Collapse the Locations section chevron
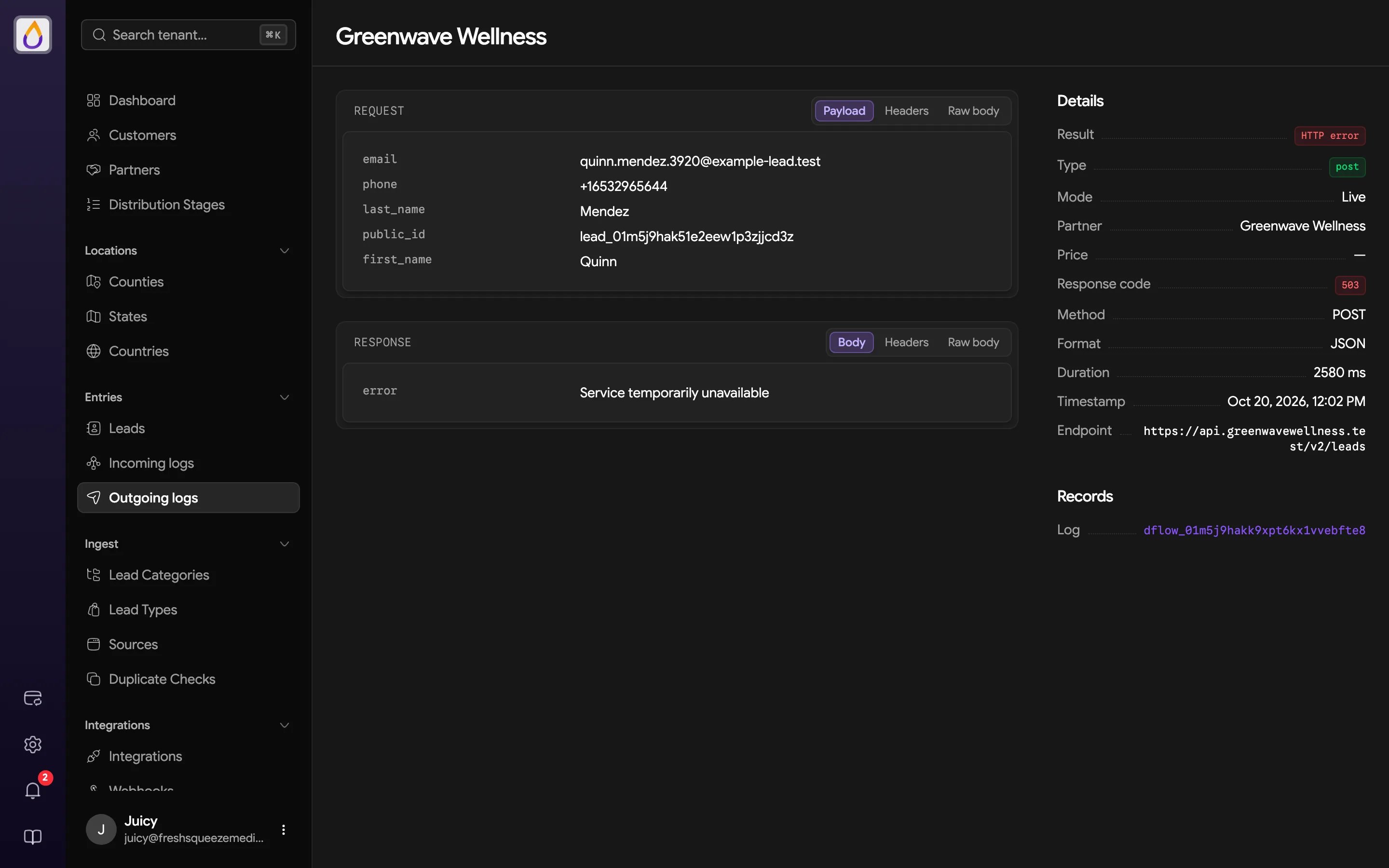 [x=284, y=251]
